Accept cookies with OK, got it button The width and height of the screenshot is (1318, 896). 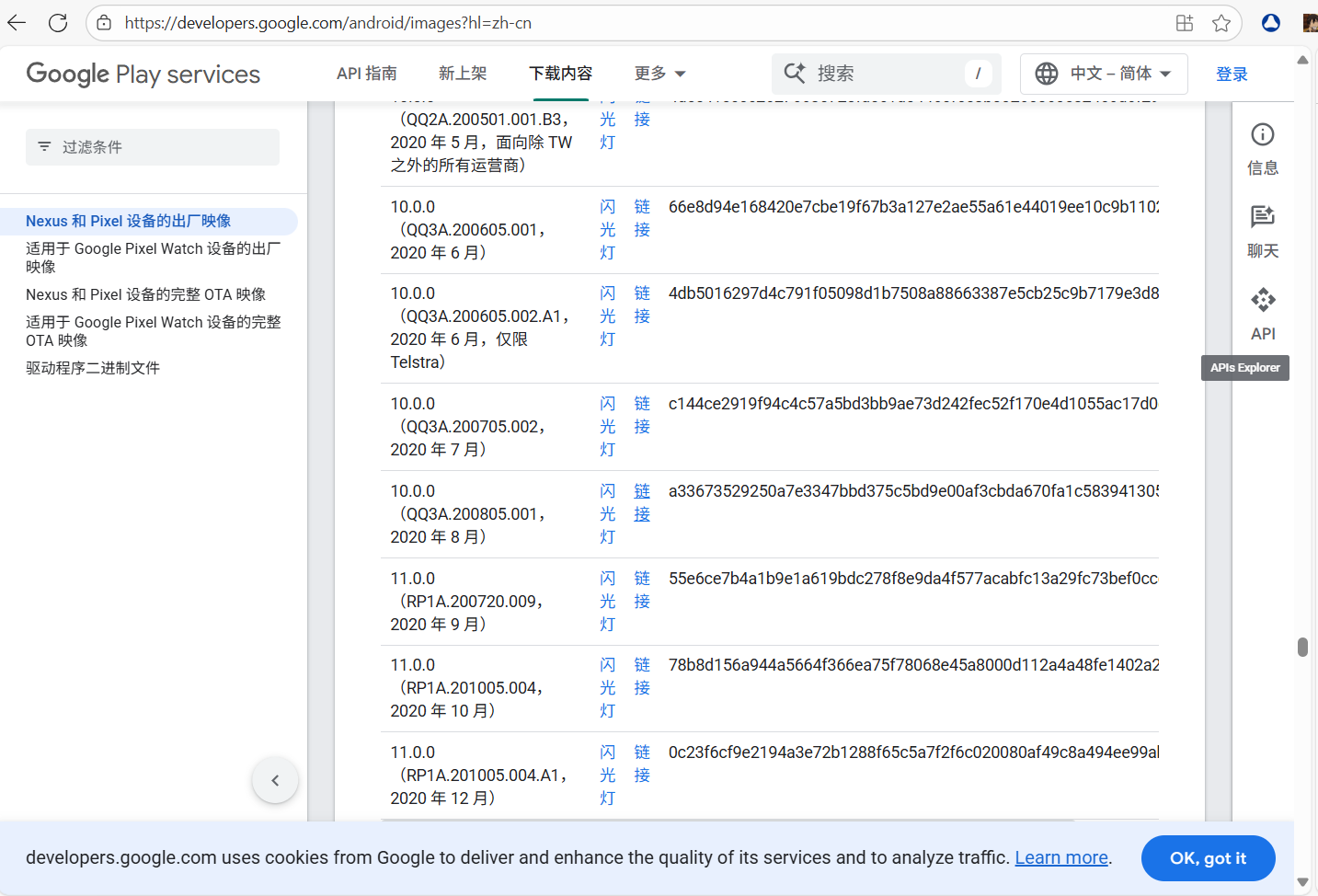pos(1208,858)
